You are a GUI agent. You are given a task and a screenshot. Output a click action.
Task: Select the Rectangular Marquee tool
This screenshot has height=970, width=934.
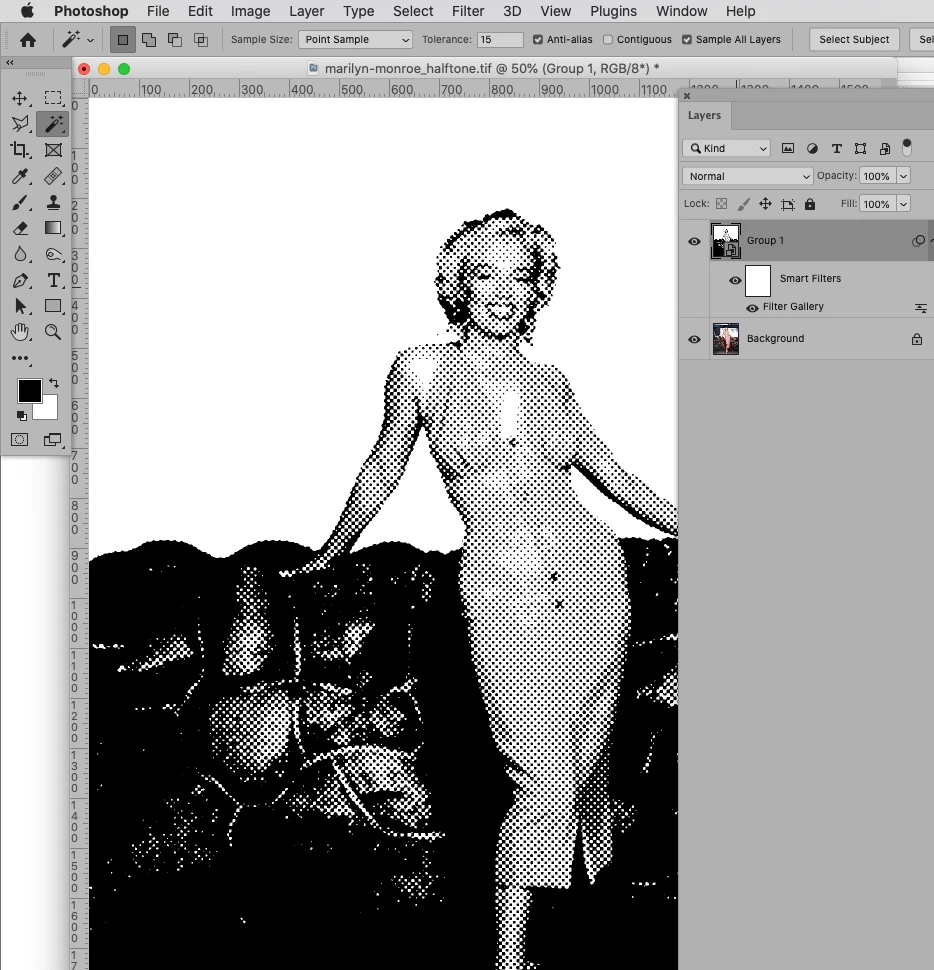tap(53, 98)
